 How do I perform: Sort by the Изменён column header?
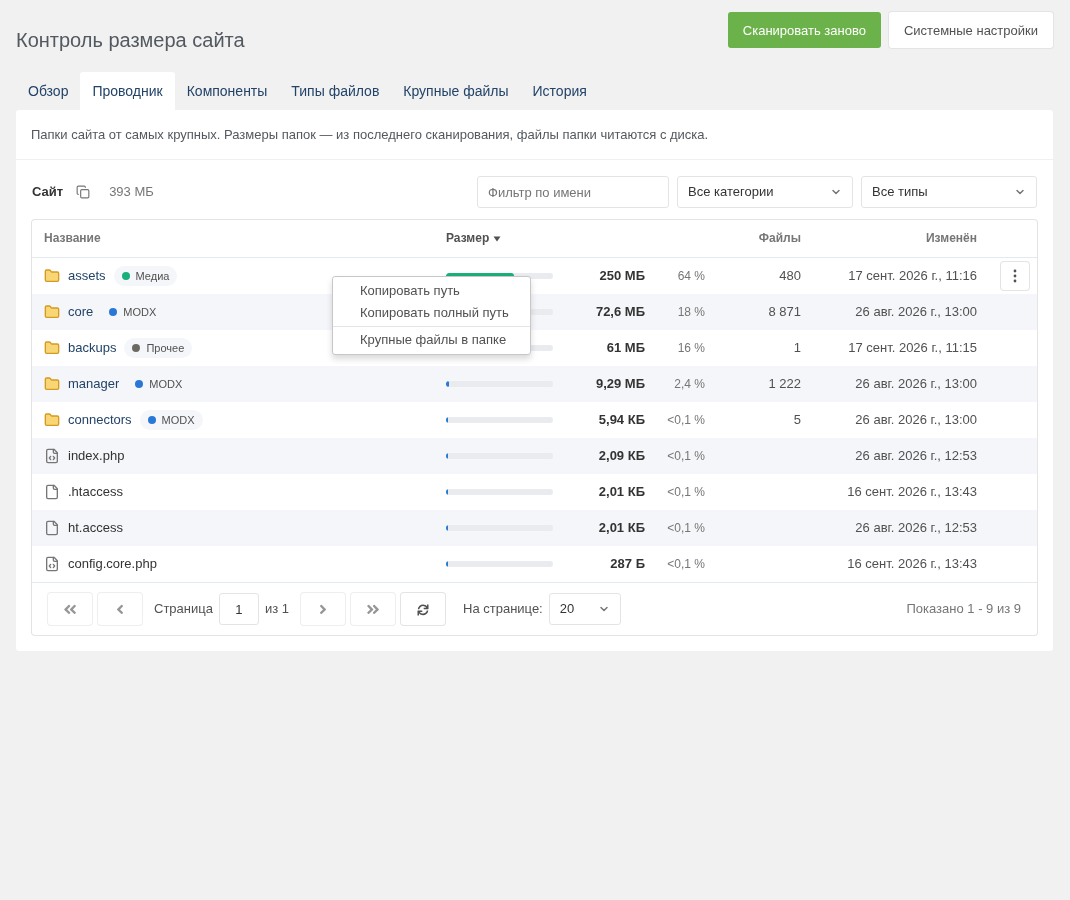pos(951,237)
